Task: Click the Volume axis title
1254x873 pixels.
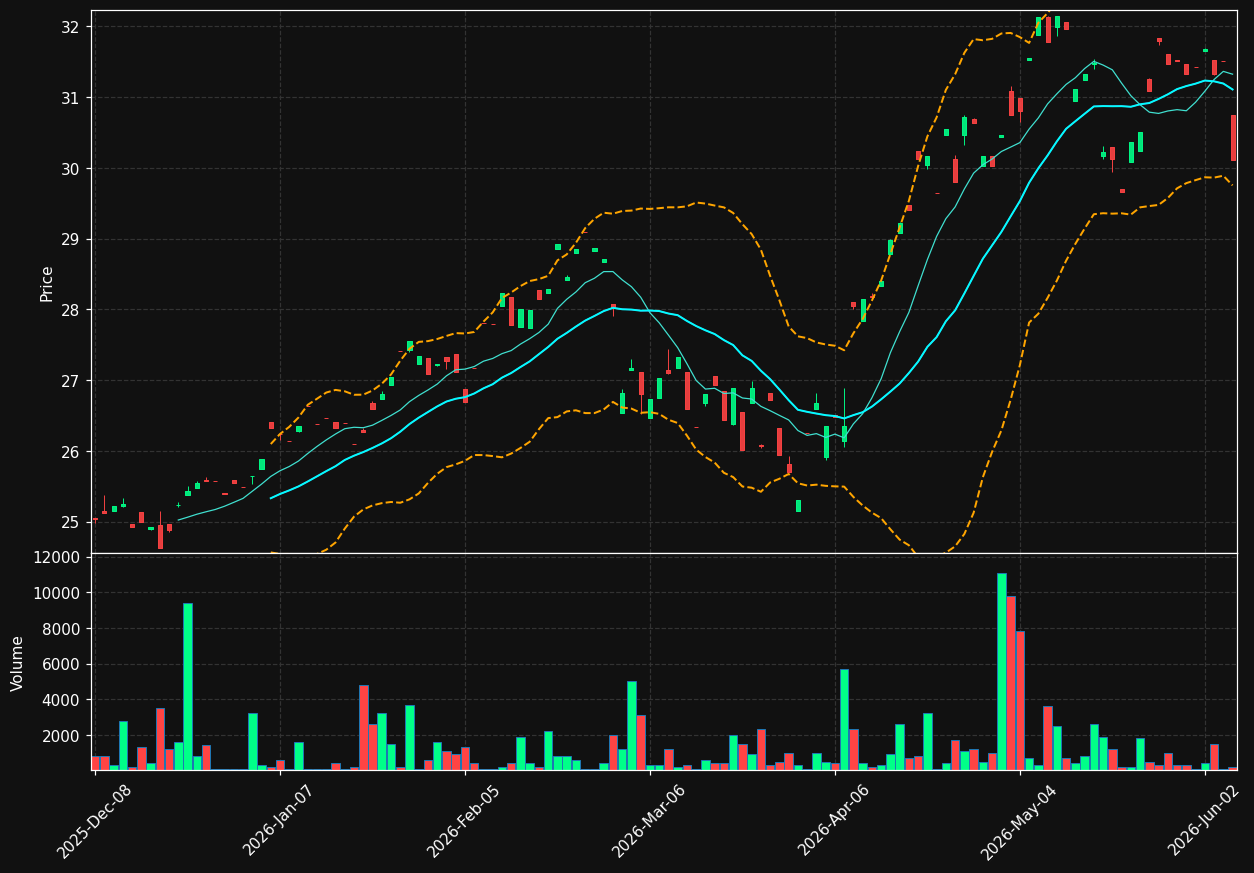Action: point(18,663)
